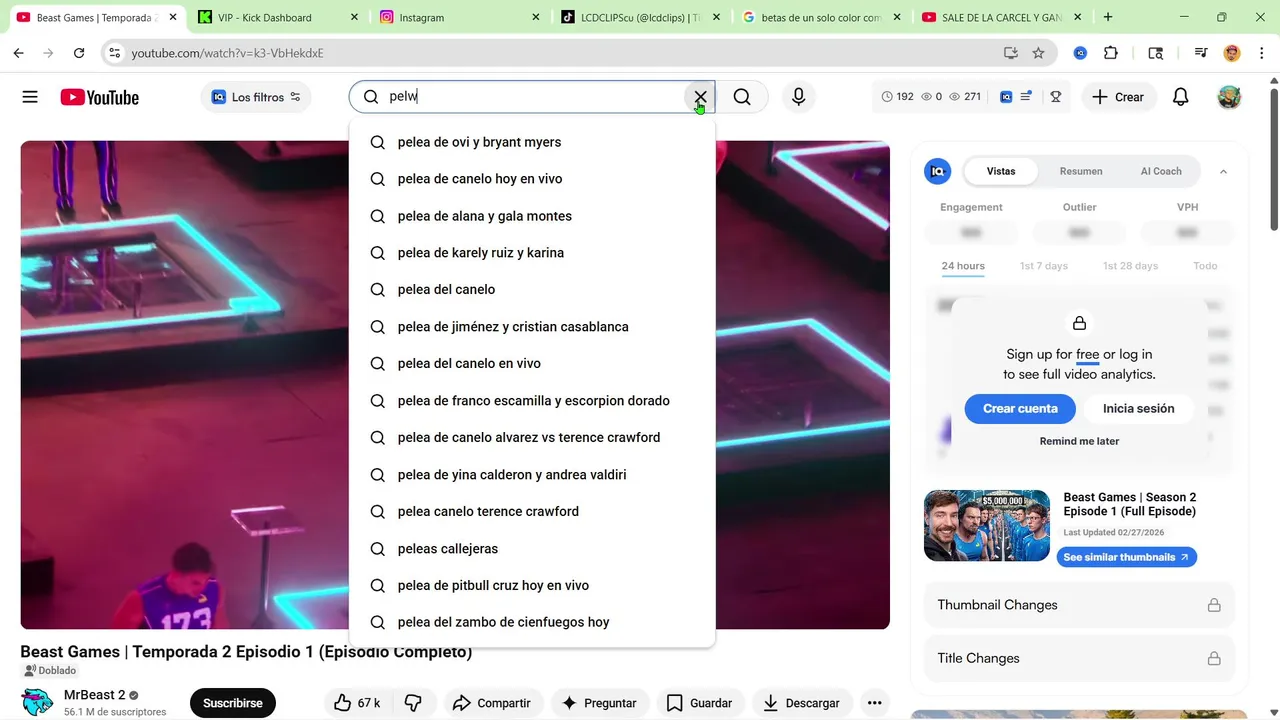Open the Crear menu
Viewport: 1280px width, 720px height.
tap(1118, 97)
